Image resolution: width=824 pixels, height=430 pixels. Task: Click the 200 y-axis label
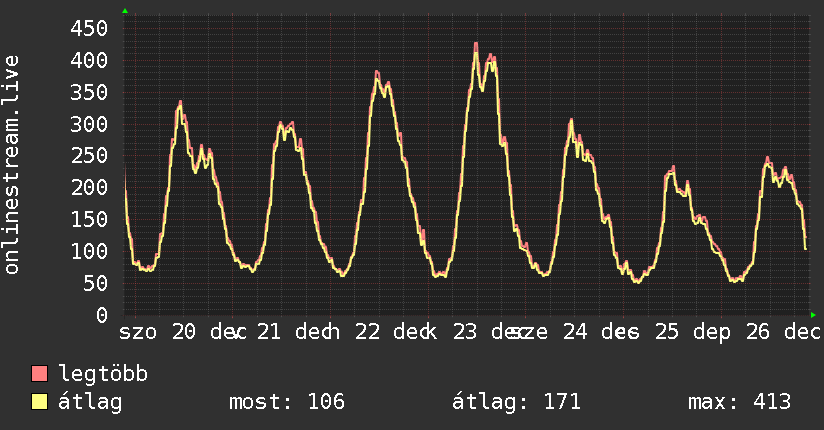point(89,188)
